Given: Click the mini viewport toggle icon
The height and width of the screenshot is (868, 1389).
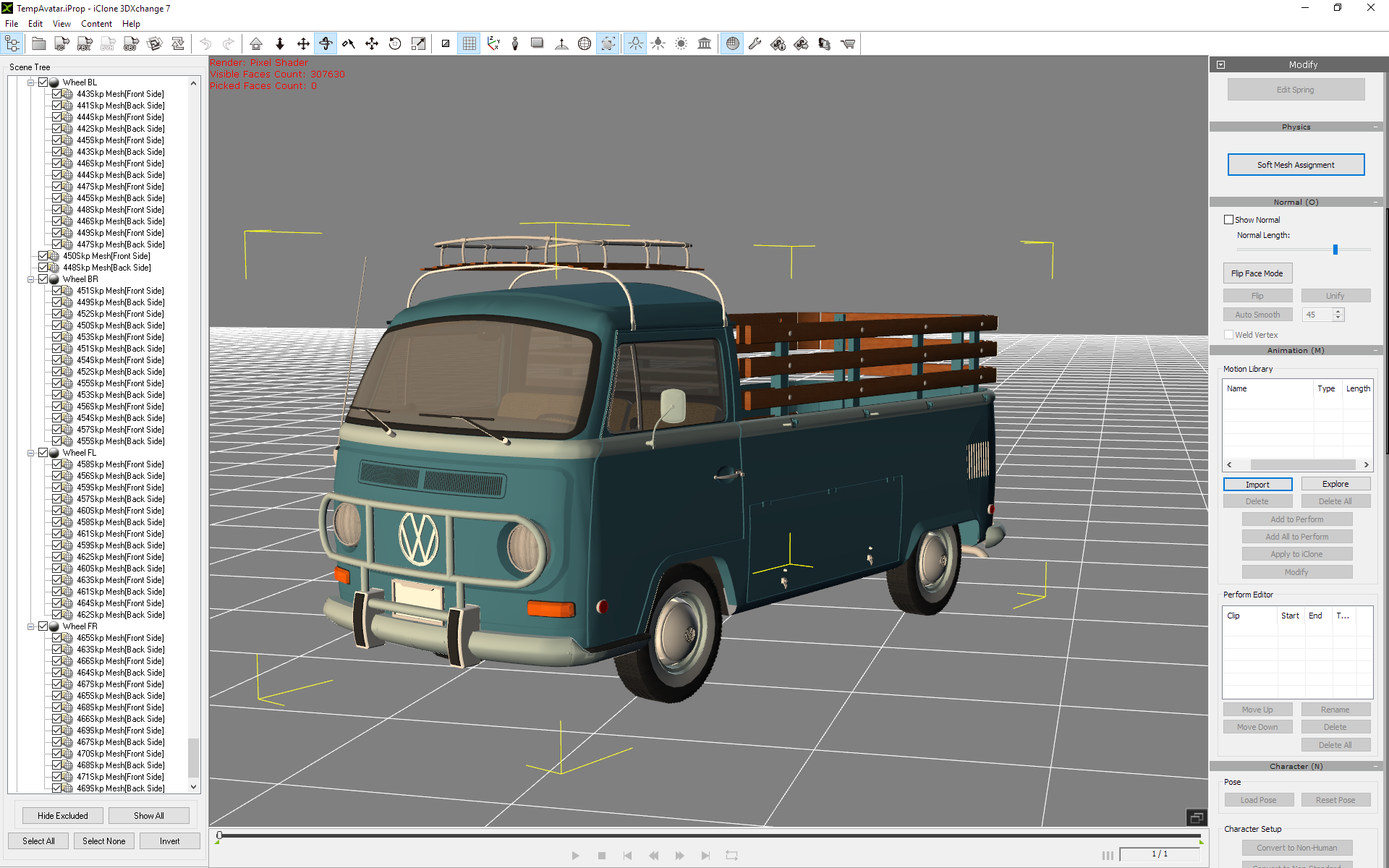Looking at the screenshot, I should pos(1197,817).
